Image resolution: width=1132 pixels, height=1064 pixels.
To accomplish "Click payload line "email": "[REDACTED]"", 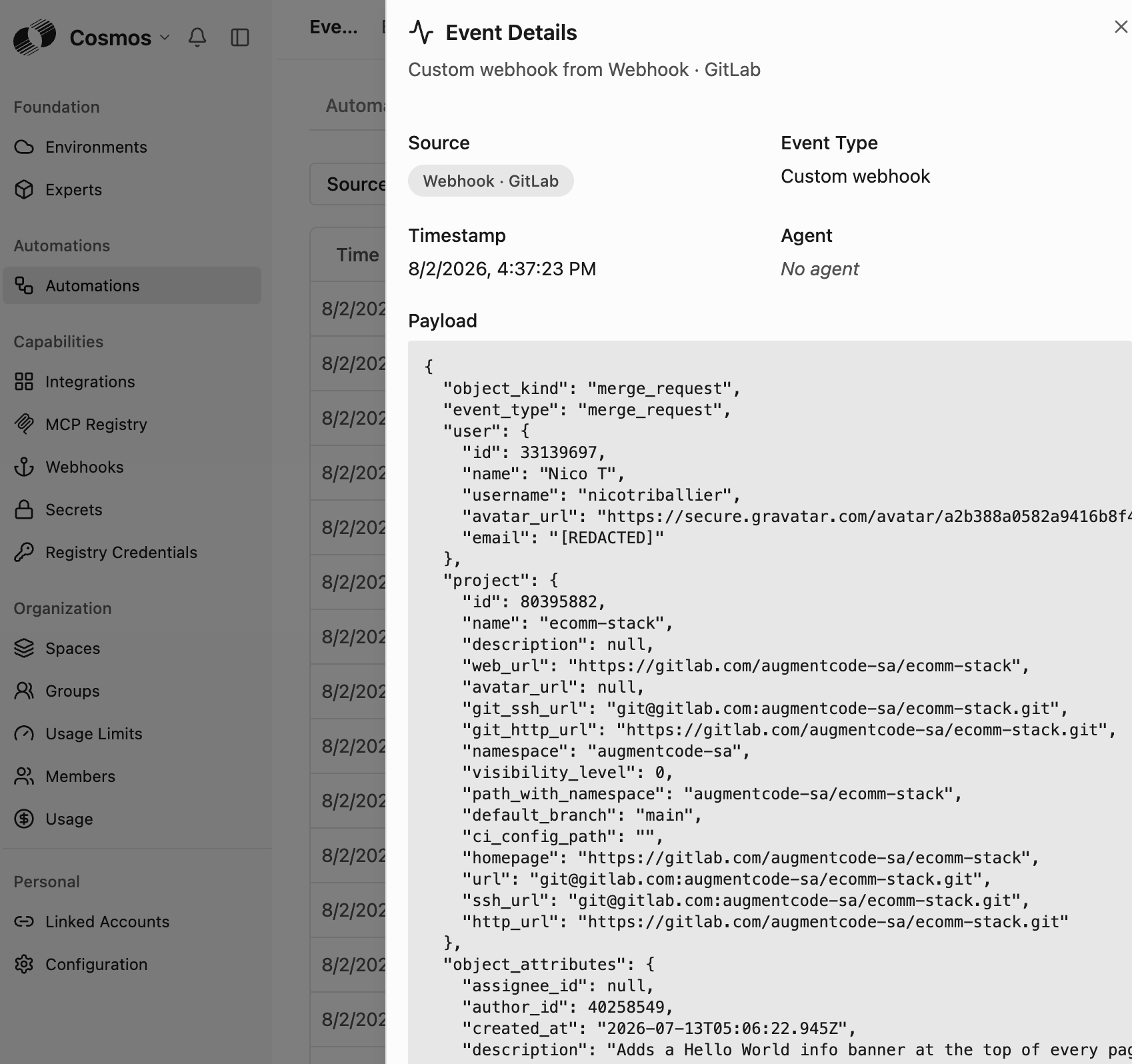I will tap(563, 538).
